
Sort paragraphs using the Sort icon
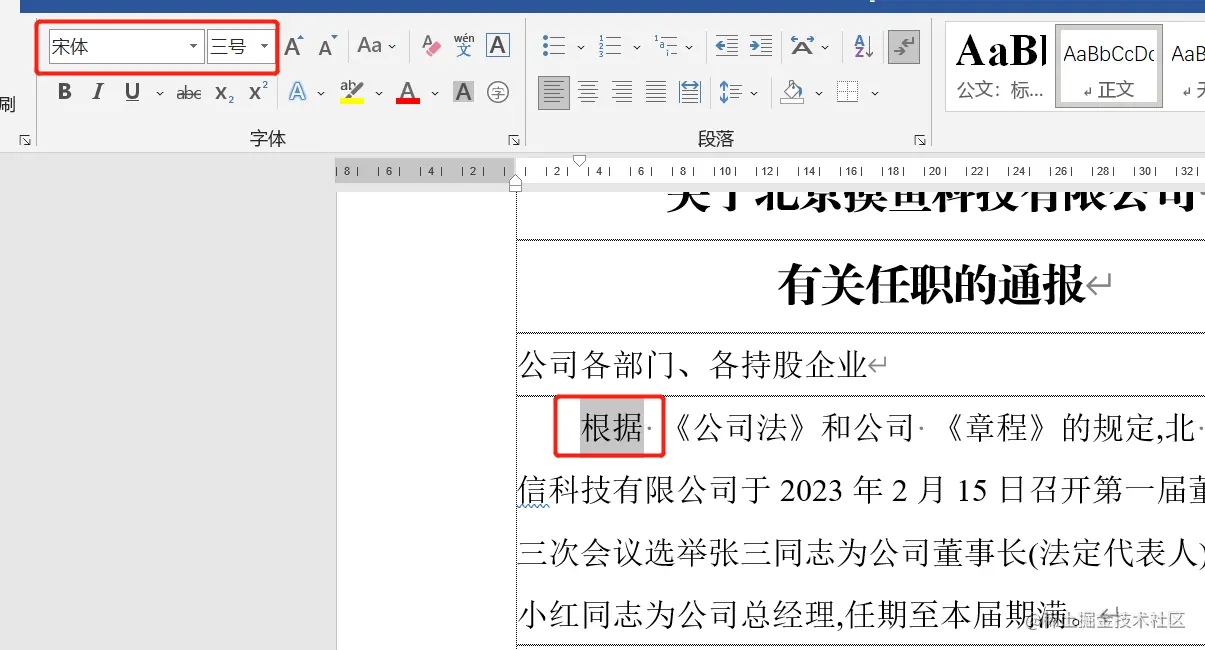(862, 46)
